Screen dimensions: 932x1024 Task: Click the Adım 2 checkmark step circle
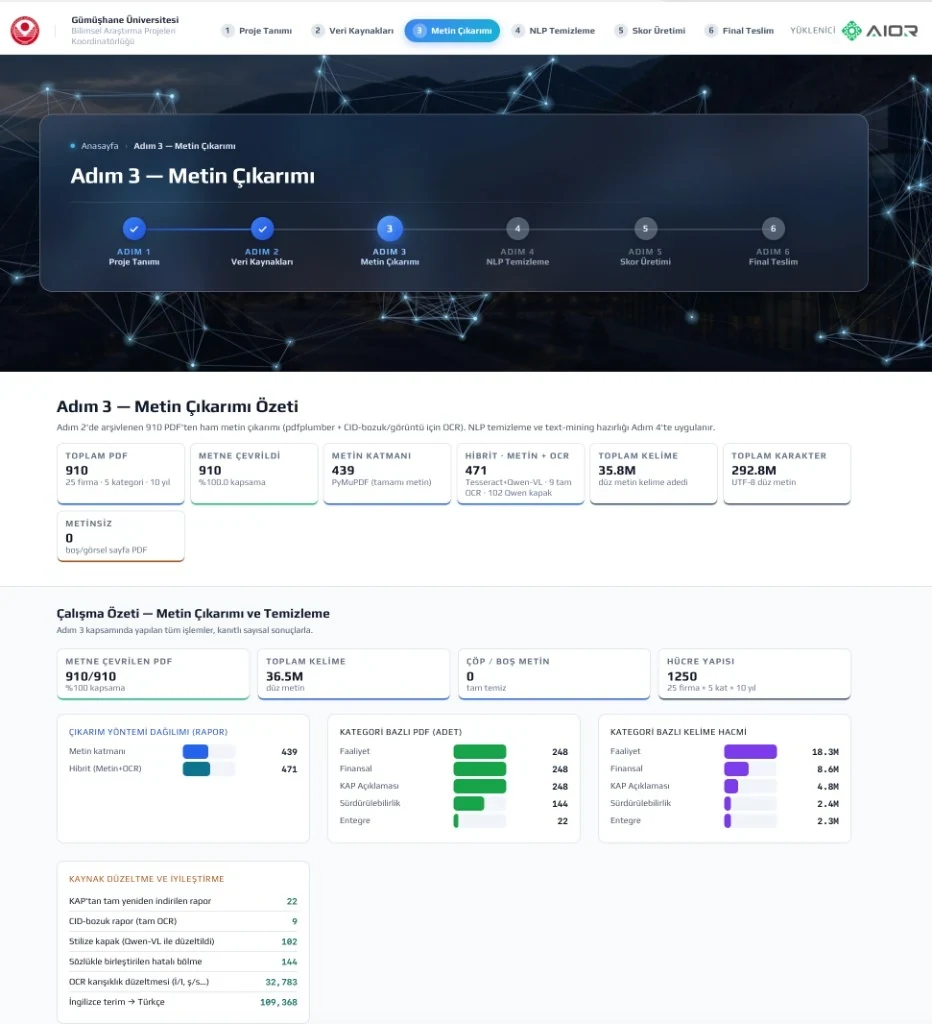coord(262,229)
